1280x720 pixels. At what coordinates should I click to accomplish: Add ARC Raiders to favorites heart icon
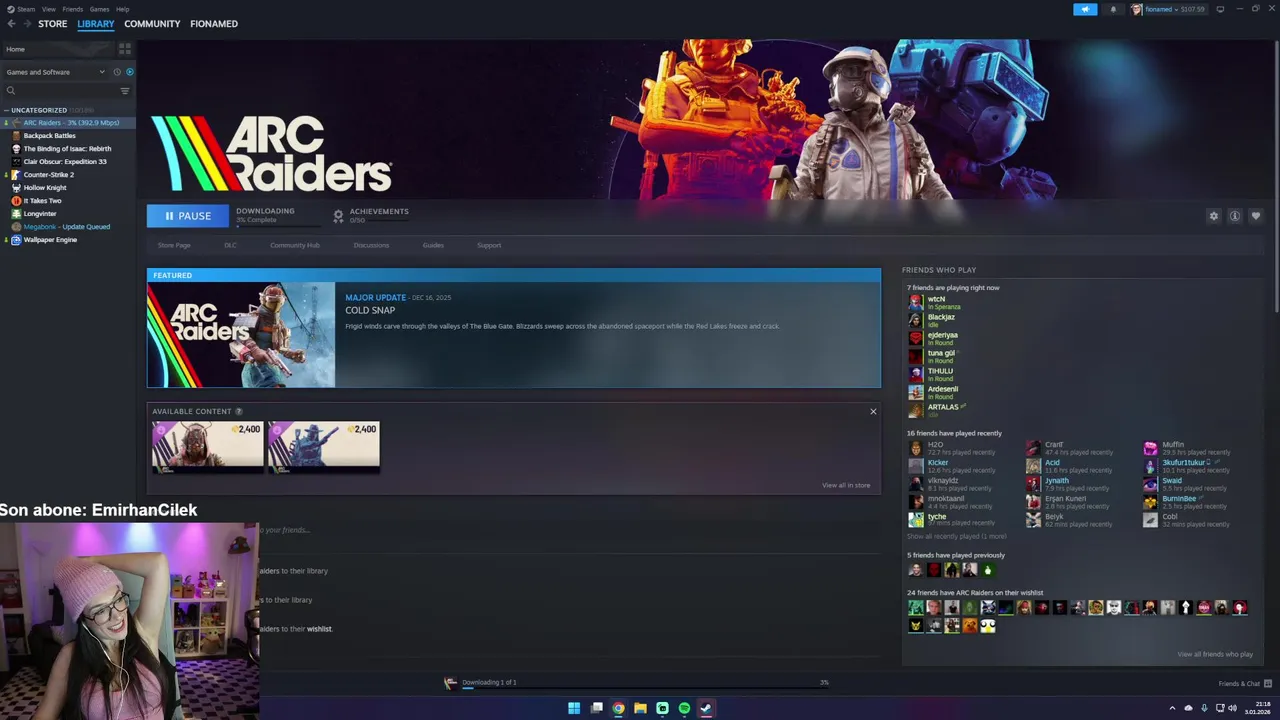coord(1256,216)
